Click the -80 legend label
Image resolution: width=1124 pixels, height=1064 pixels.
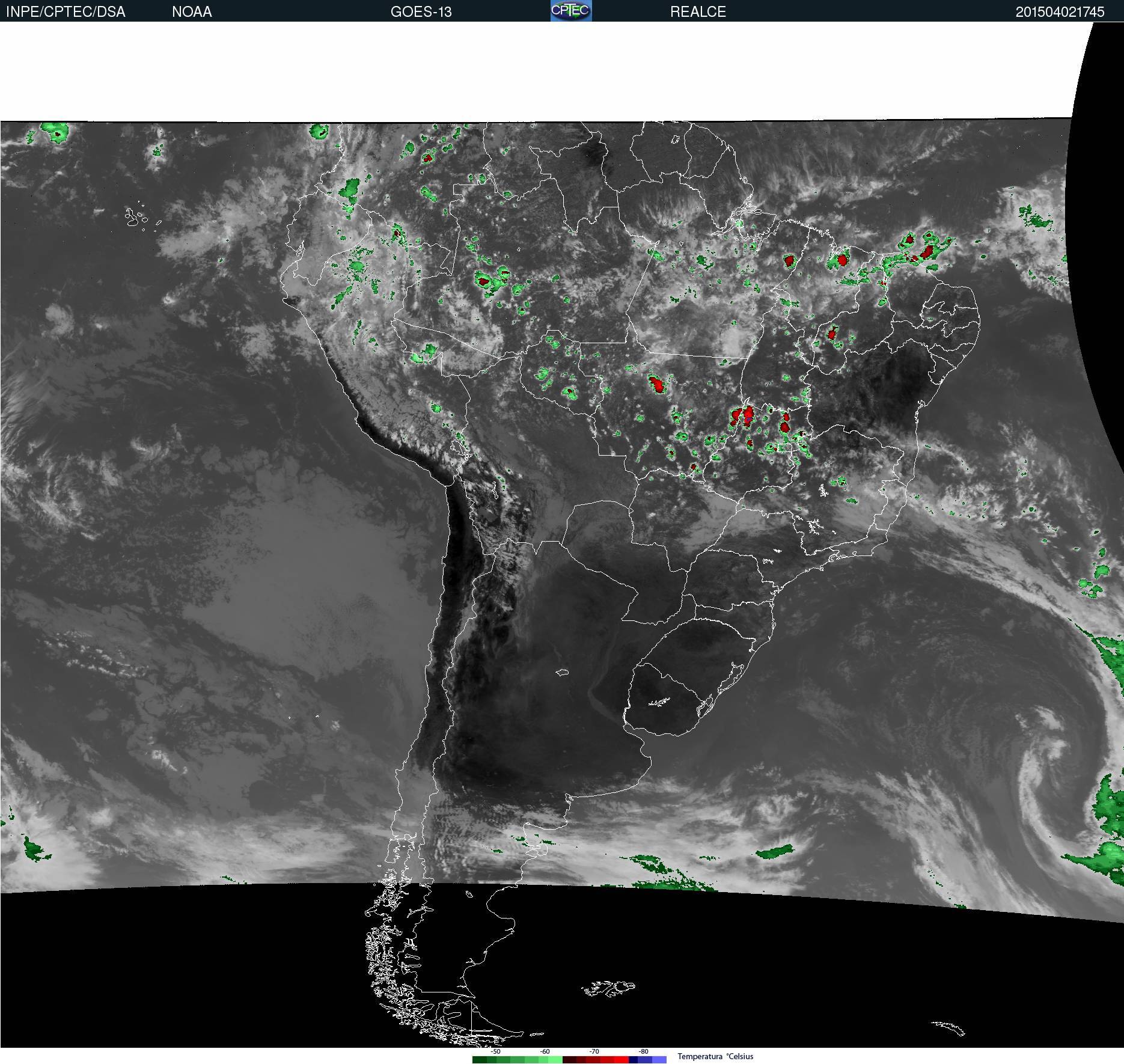click(x=643, y=1052)
